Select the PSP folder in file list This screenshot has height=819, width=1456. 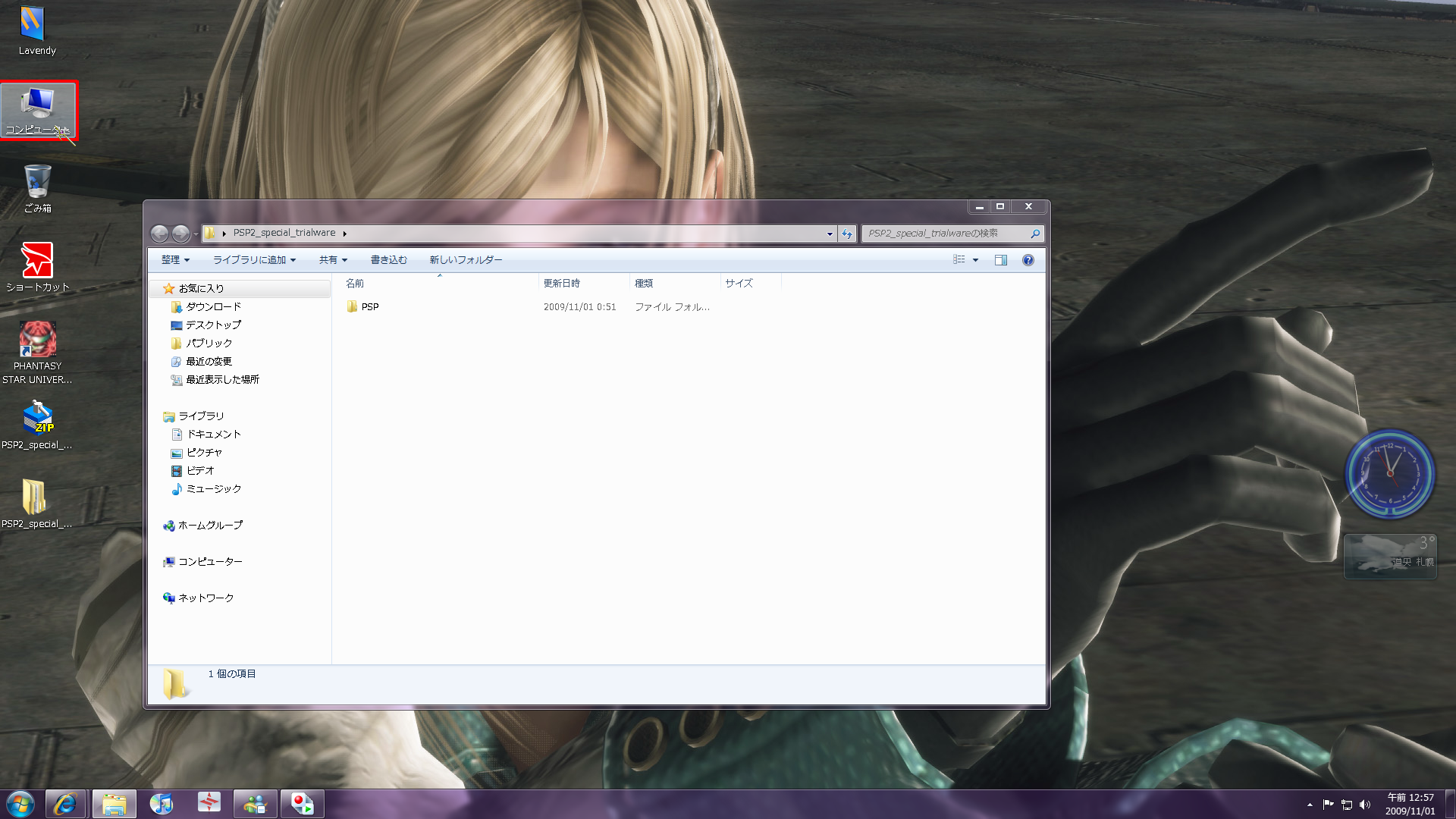[x=362, y=307]
